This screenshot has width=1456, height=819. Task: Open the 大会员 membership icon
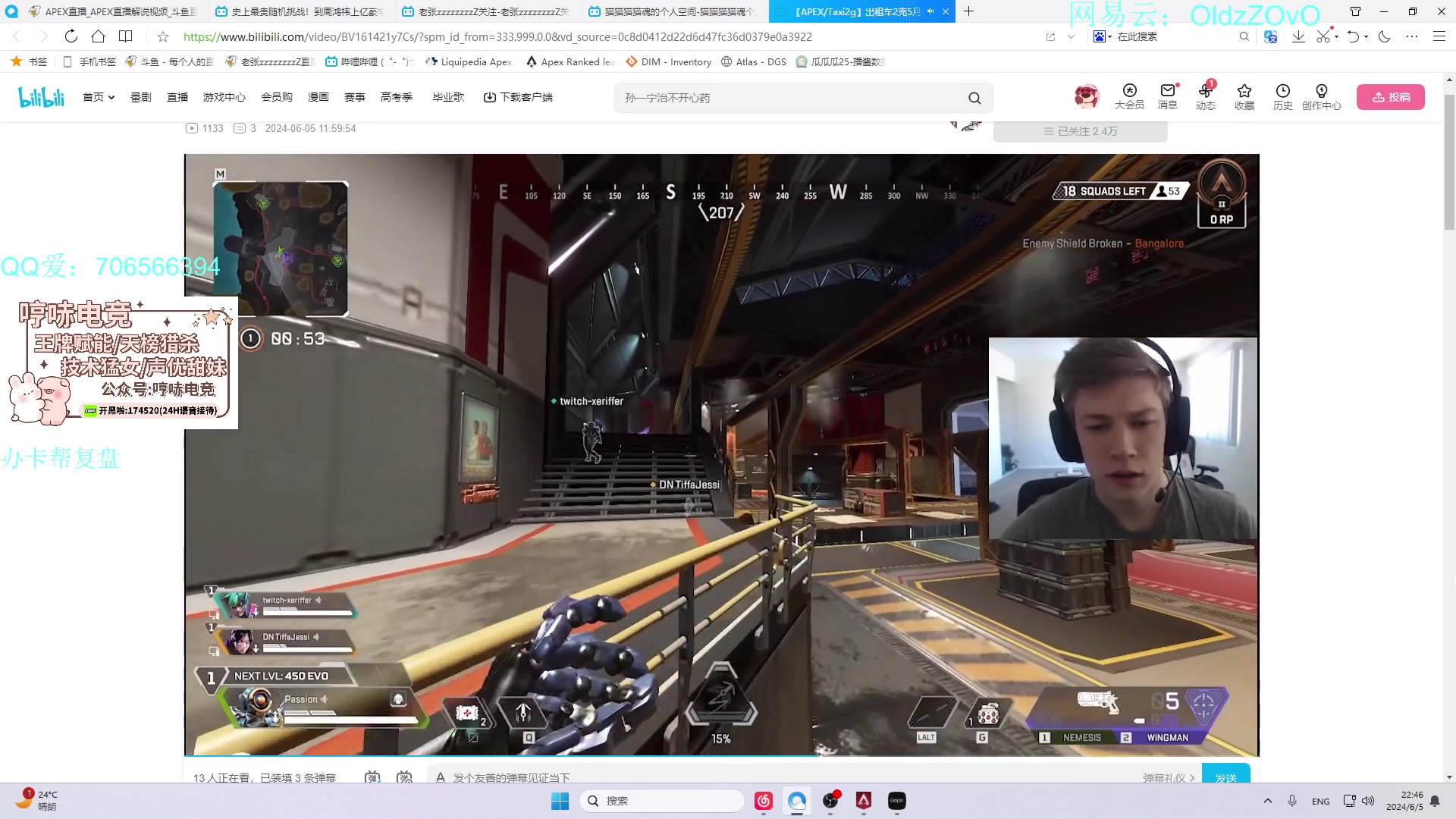[1129, 97]
